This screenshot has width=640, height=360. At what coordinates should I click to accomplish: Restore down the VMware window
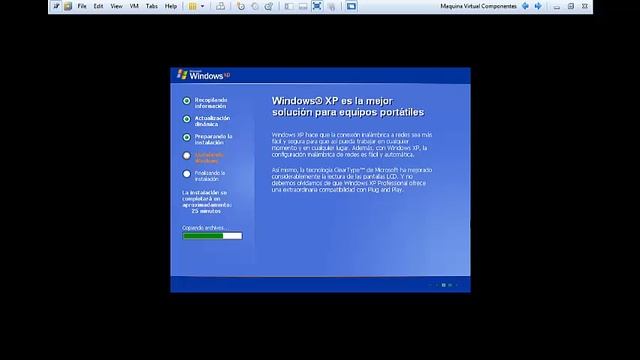click(x=571, y=6)
